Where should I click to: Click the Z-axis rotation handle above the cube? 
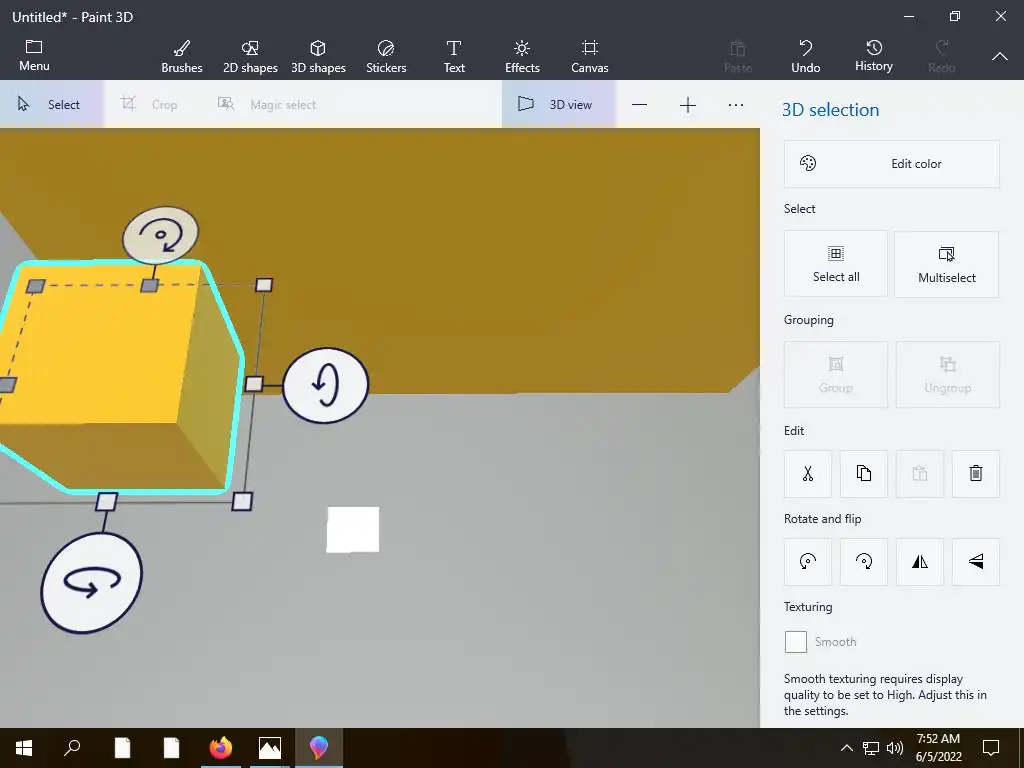161,235
